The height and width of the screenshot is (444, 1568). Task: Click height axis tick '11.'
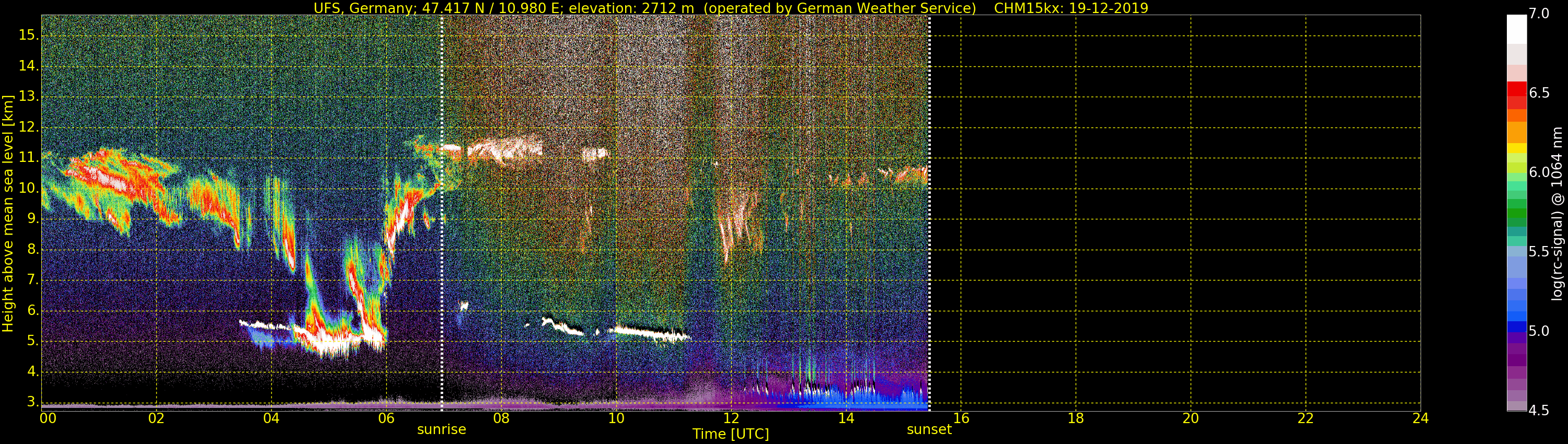(29, 158)
